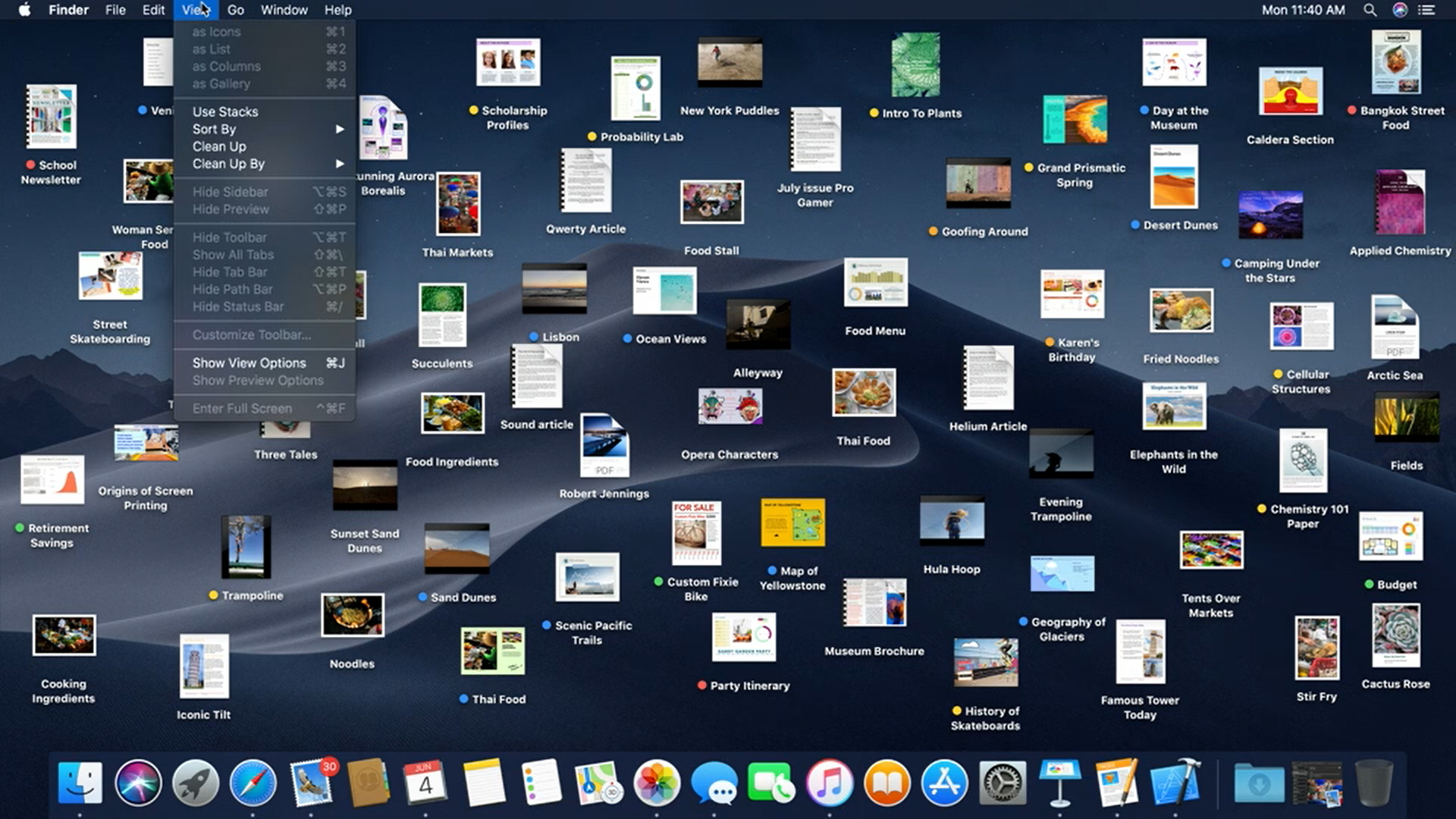1456x819 pixels.
Task: Open Pages icon in Dock
Action: (1117, 783)
